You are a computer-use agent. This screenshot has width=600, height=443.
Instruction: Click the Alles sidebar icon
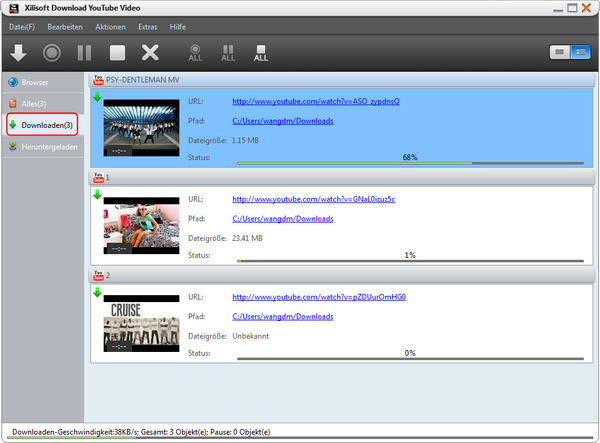pyautogui.click(x=13, y=103)
